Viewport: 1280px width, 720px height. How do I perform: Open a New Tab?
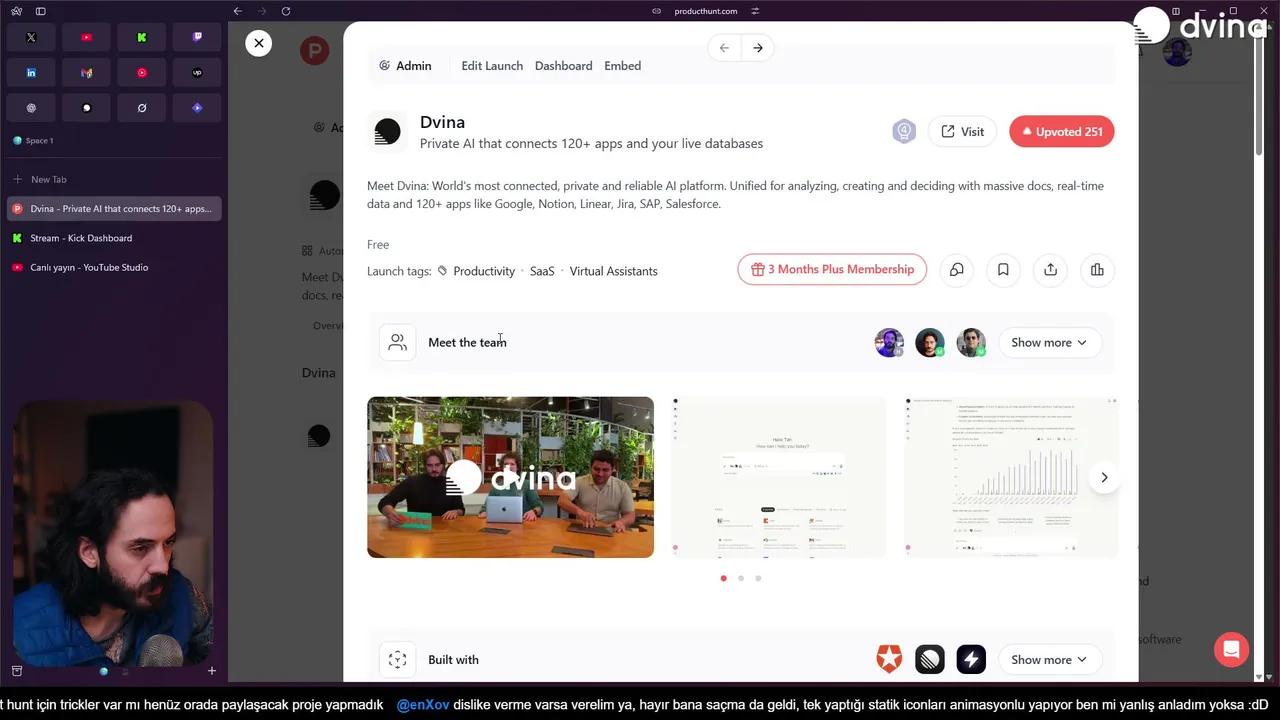(114, 179)
